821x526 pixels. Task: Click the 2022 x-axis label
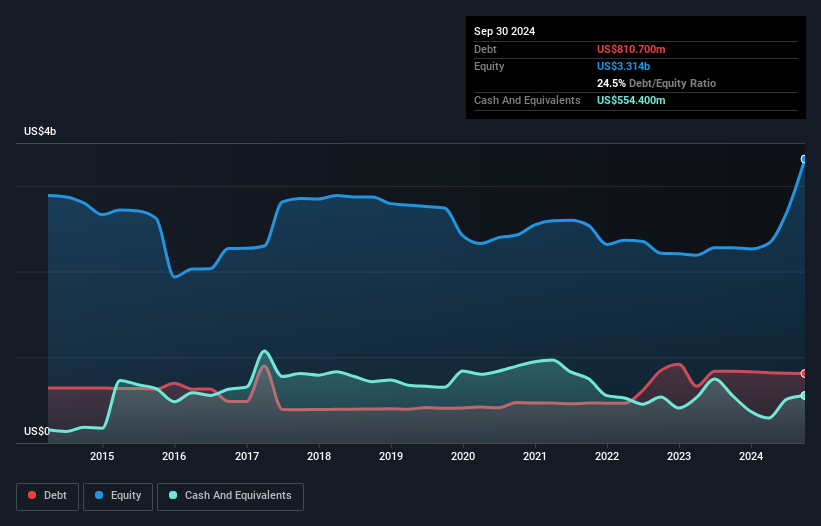[x=607, y=456]
